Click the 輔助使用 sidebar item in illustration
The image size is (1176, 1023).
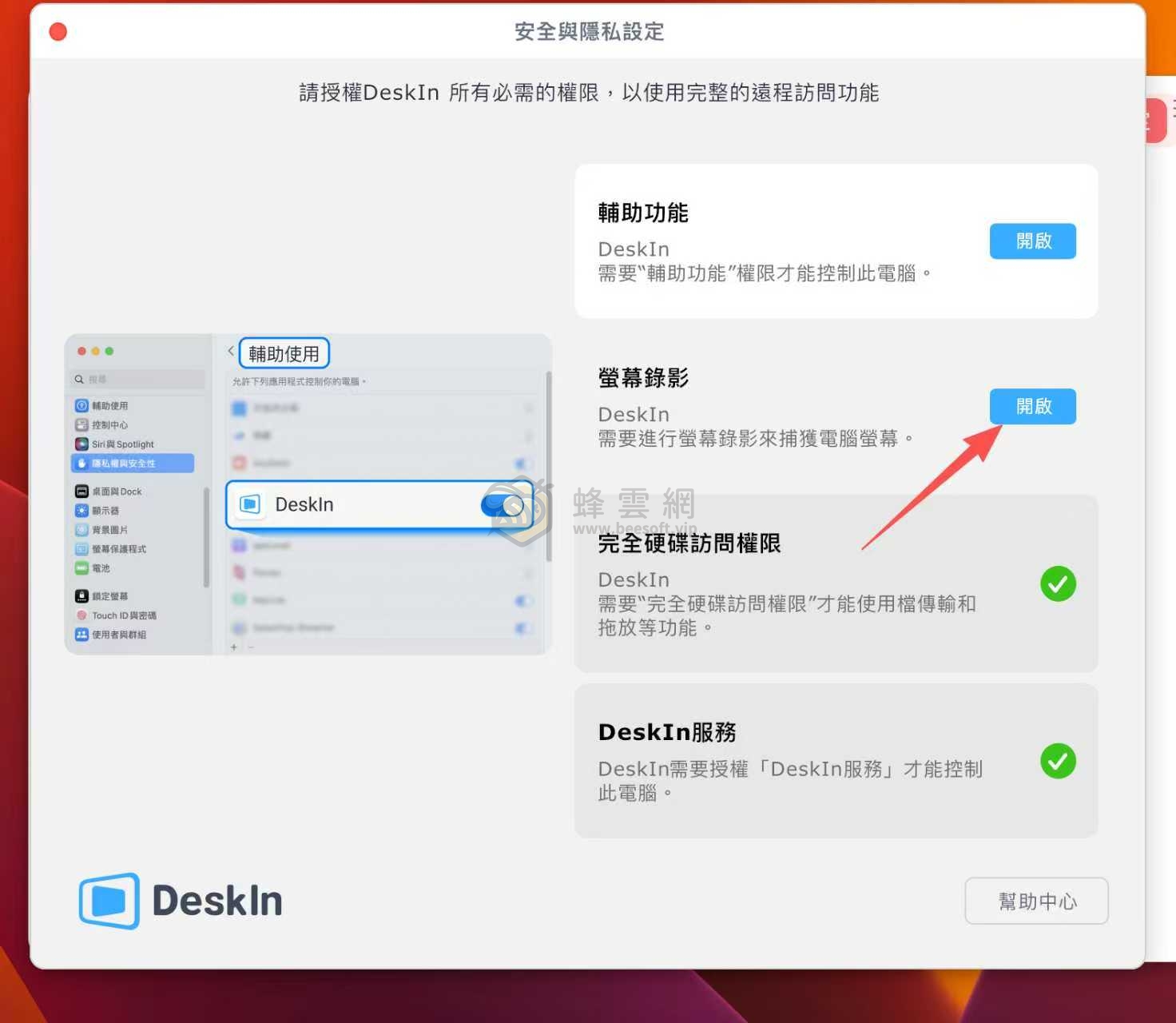click(x=101, y=406)
